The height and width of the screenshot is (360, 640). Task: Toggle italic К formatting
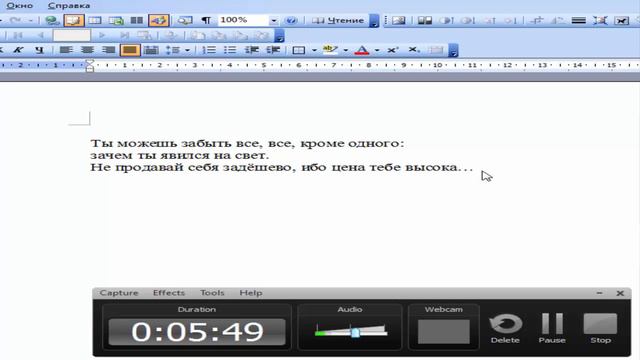tap(18, 50)
